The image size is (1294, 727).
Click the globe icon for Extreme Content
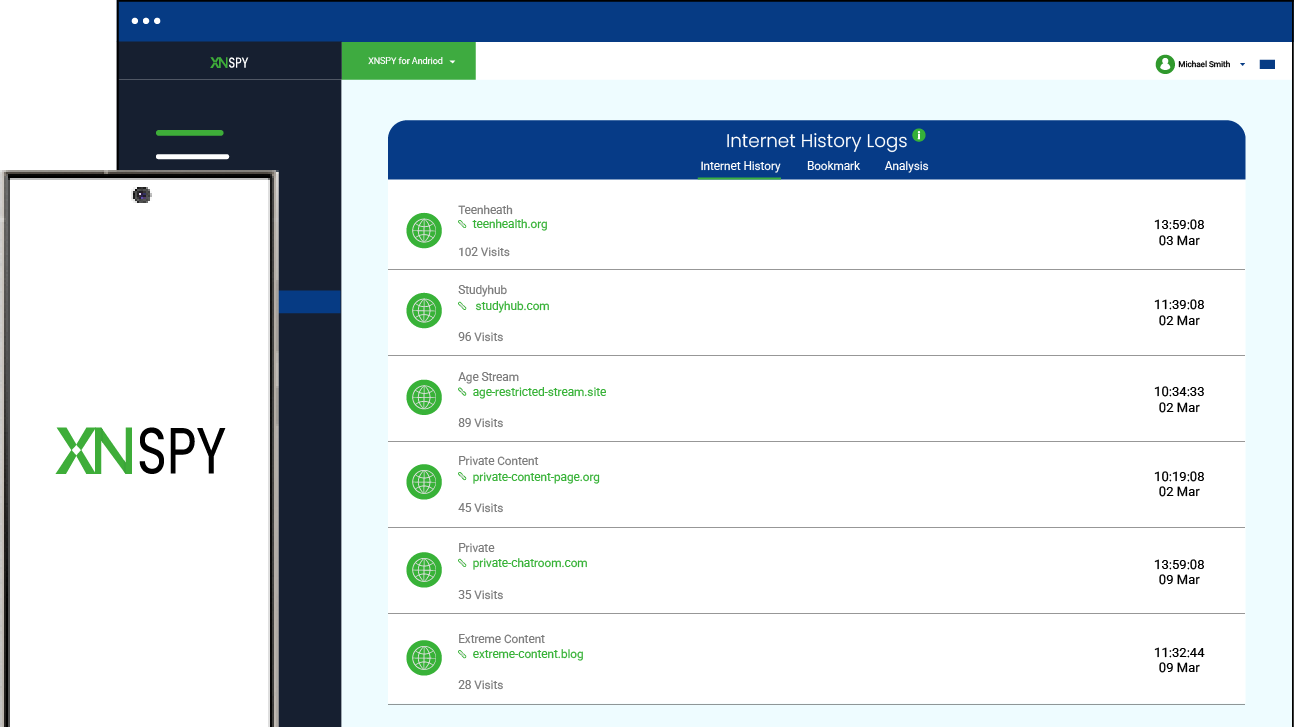click(424, 658)
